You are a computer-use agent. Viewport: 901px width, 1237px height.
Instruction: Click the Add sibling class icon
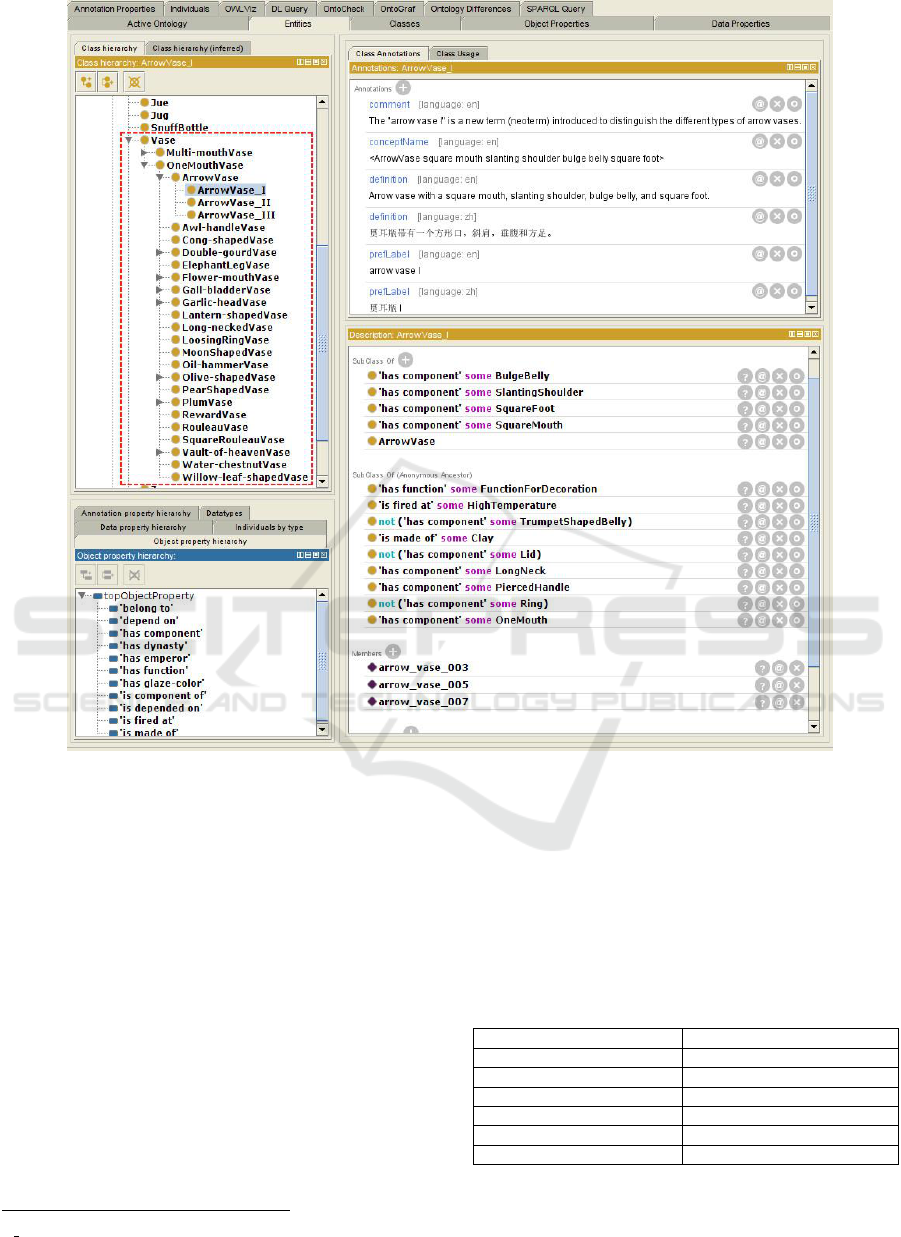[108, 81]
